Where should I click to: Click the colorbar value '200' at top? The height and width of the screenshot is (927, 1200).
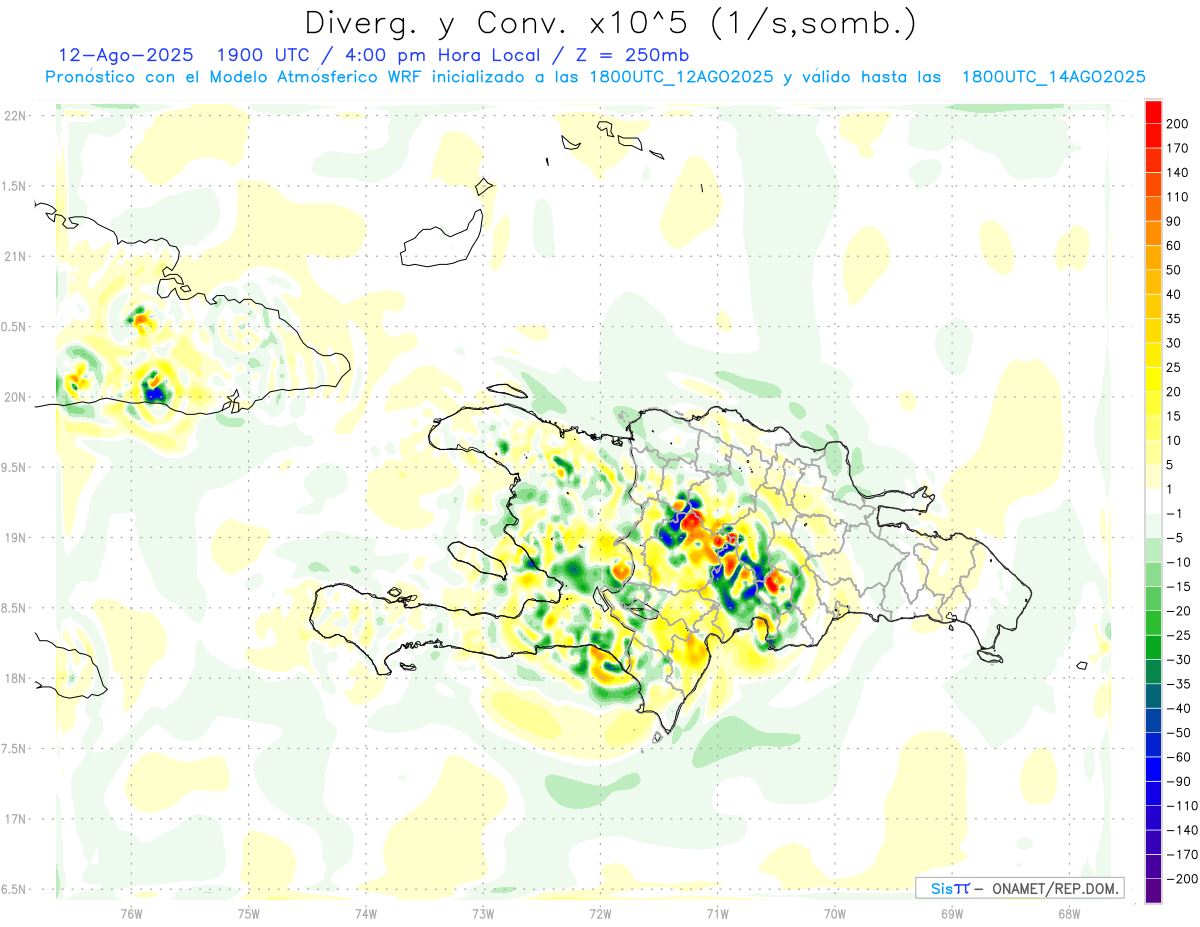click(1177, 124)
